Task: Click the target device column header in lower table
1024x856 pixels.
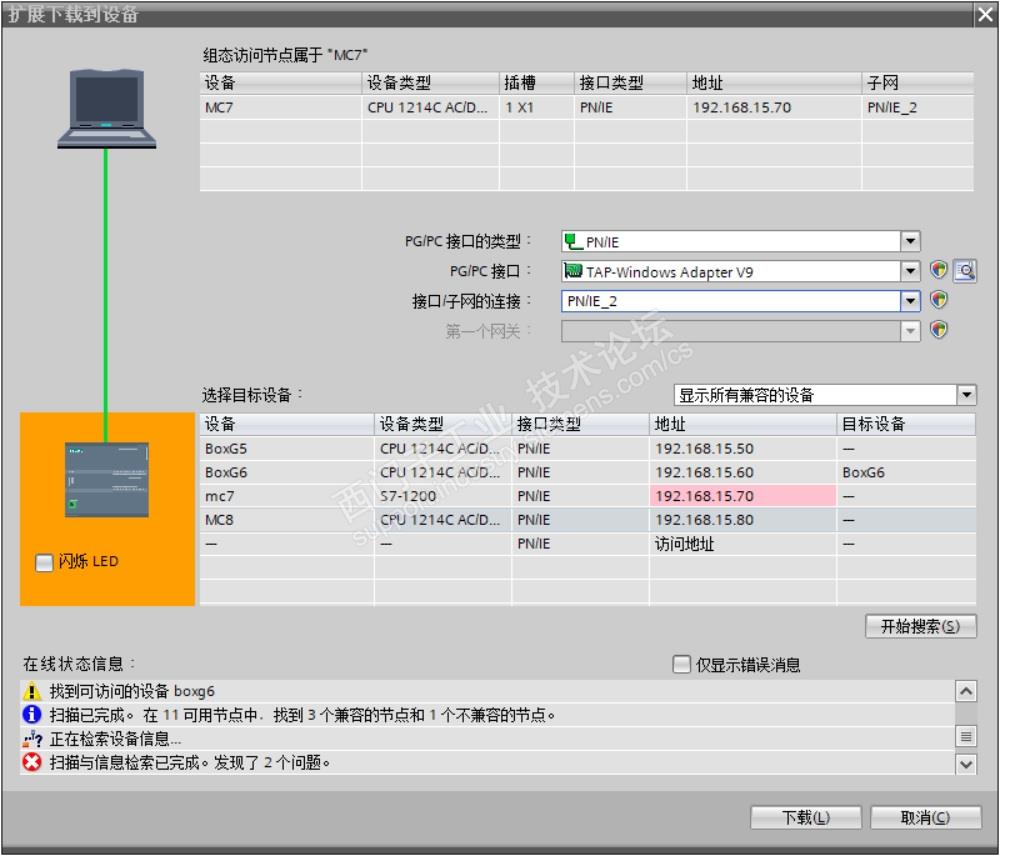Action: coord(906,424)
